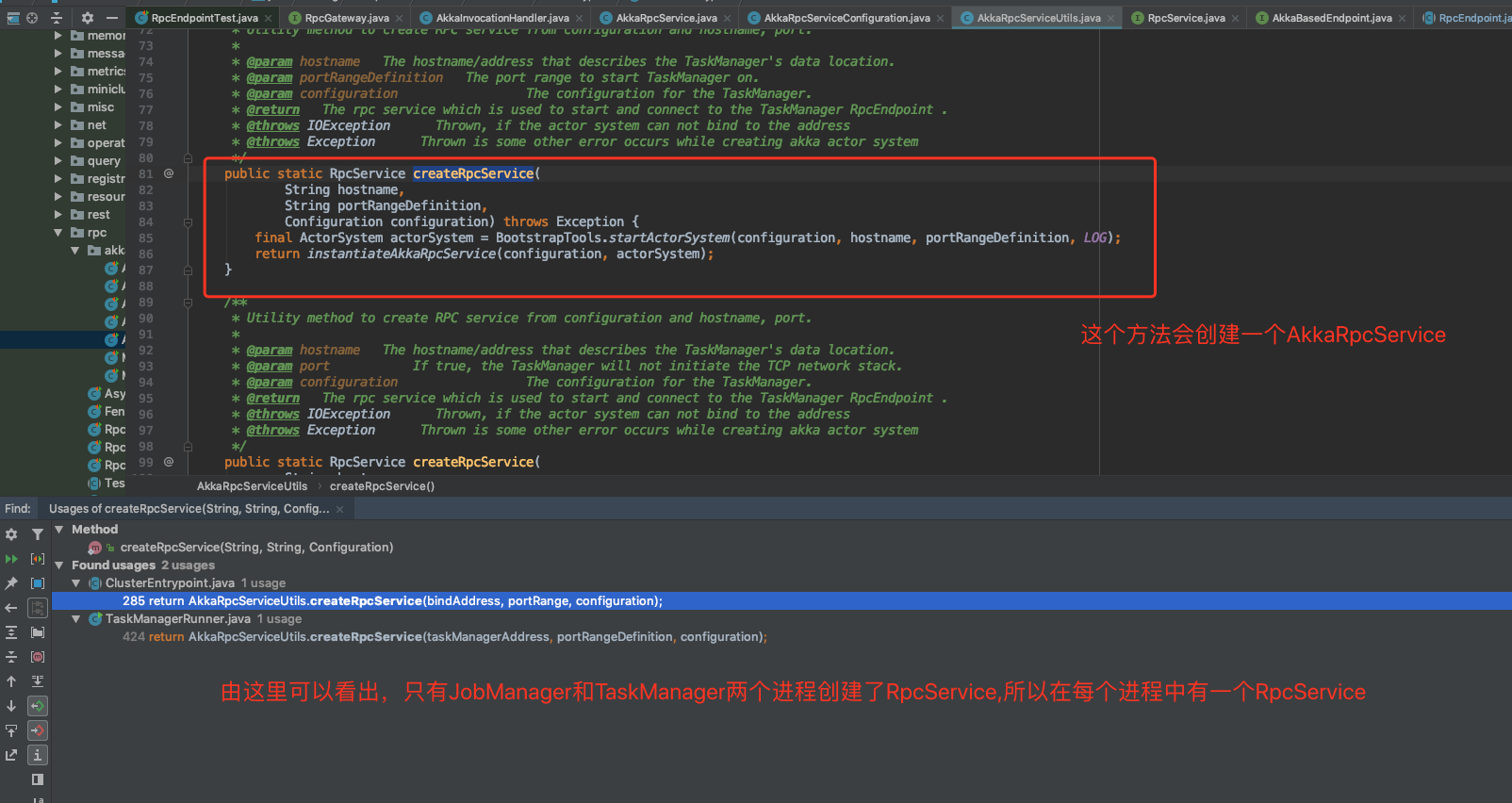Click the filter funnel icon in Find panel
Viewport: 1512px width, 803px height.
38,534
